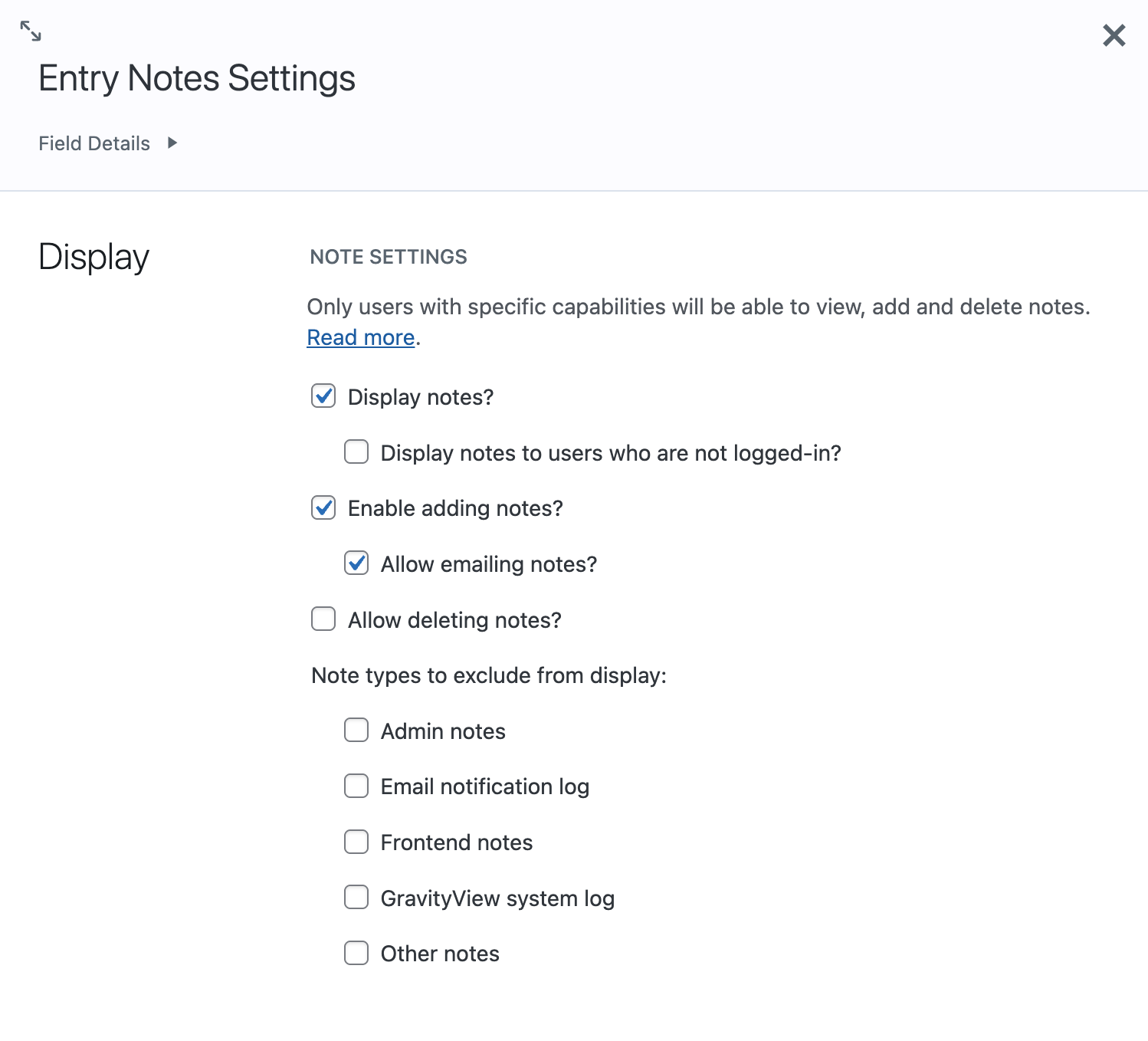Check the Email notification log checkbox

356,786
